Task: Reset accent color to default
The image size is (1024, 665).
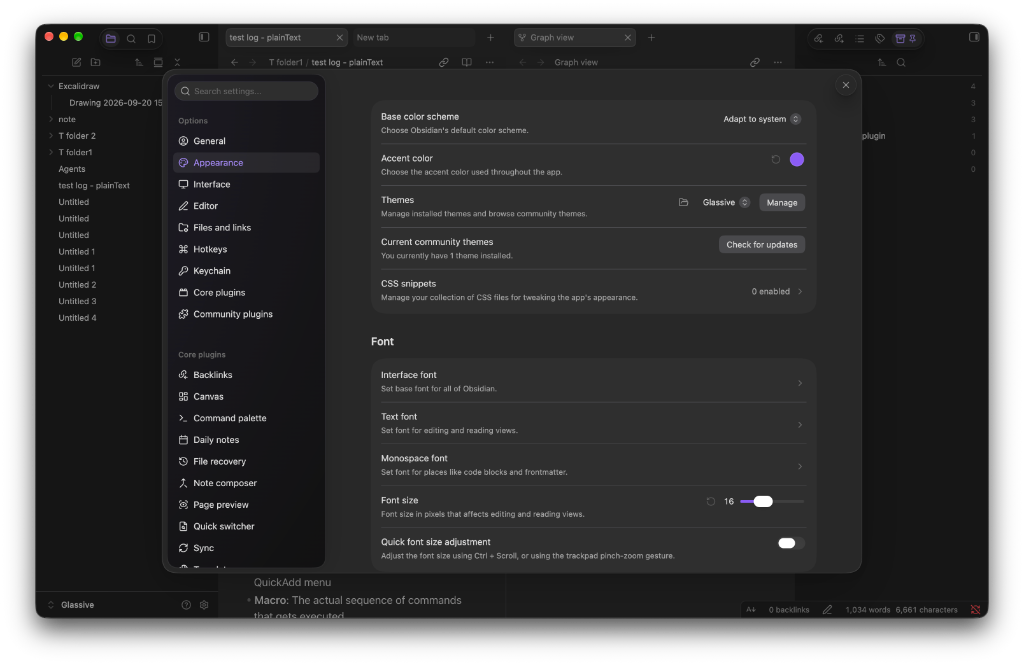Action: click(x=775, y=159)
